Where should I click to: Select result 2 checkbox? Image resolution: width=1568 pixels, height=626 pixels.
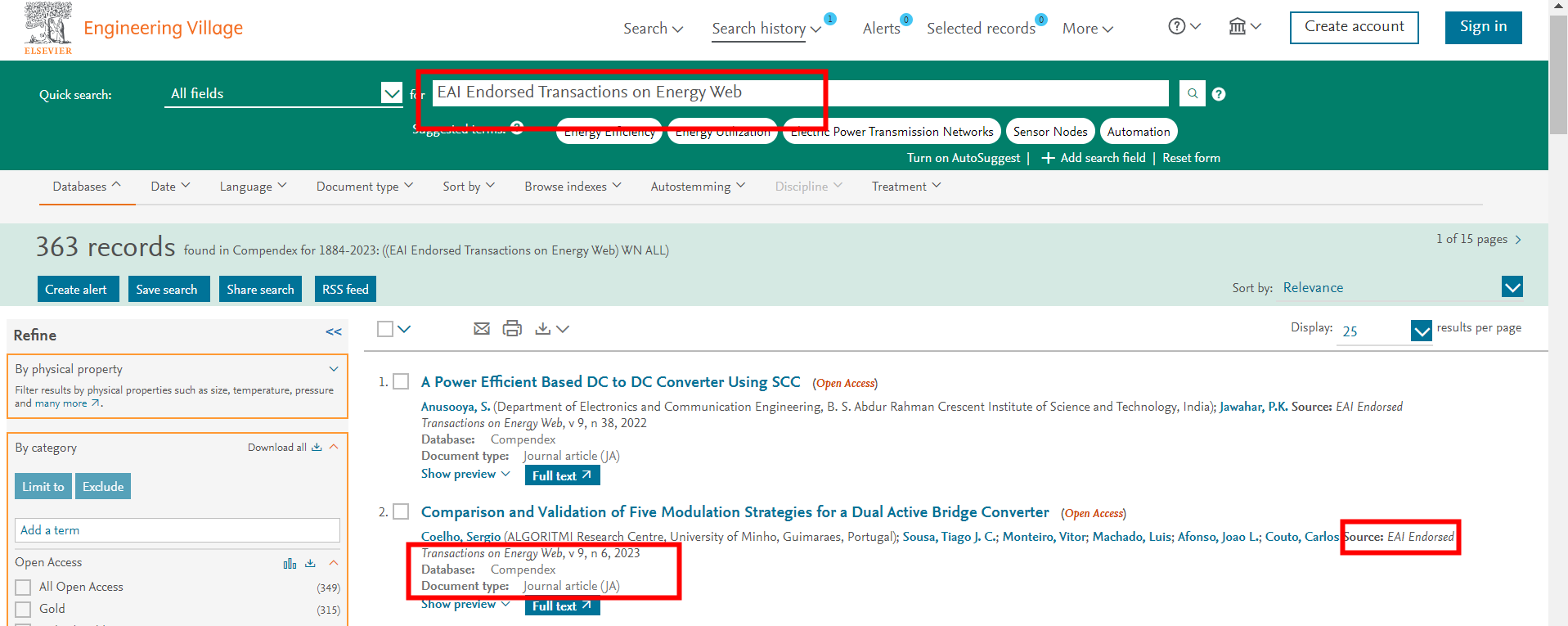(401, 511)
